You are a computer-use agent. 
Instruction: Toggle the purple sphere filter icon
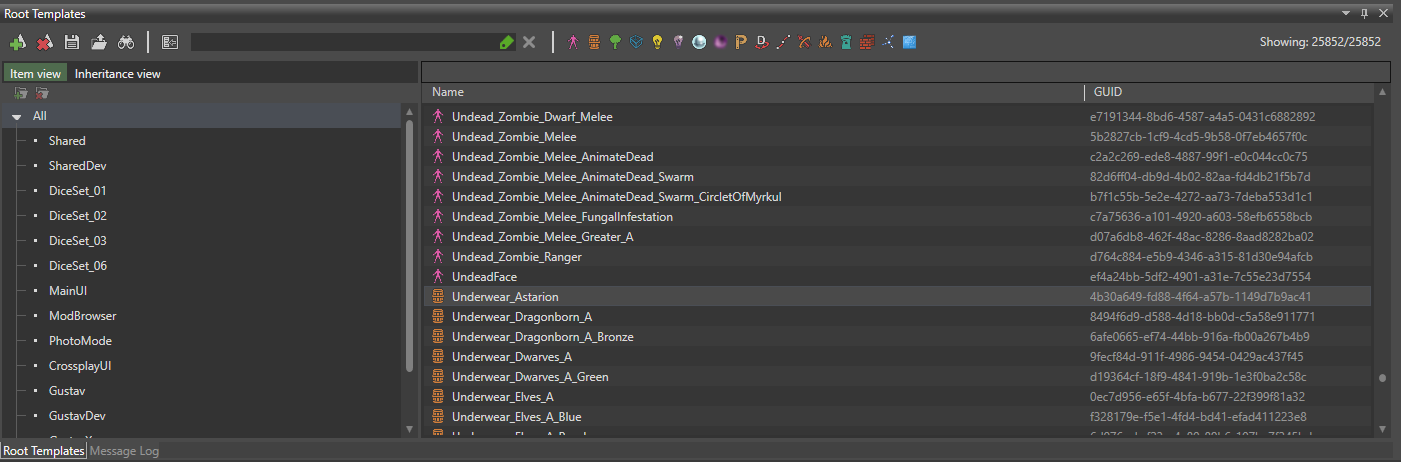720,42
